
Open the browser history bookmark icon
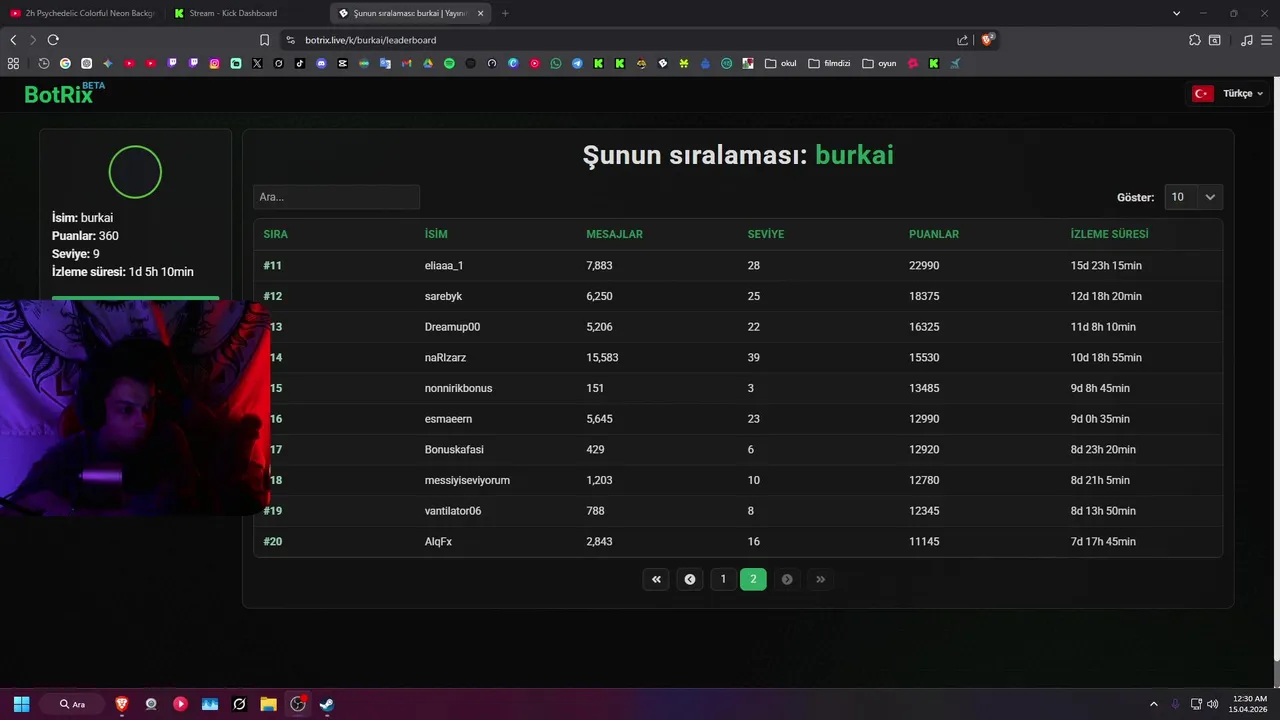44,63
